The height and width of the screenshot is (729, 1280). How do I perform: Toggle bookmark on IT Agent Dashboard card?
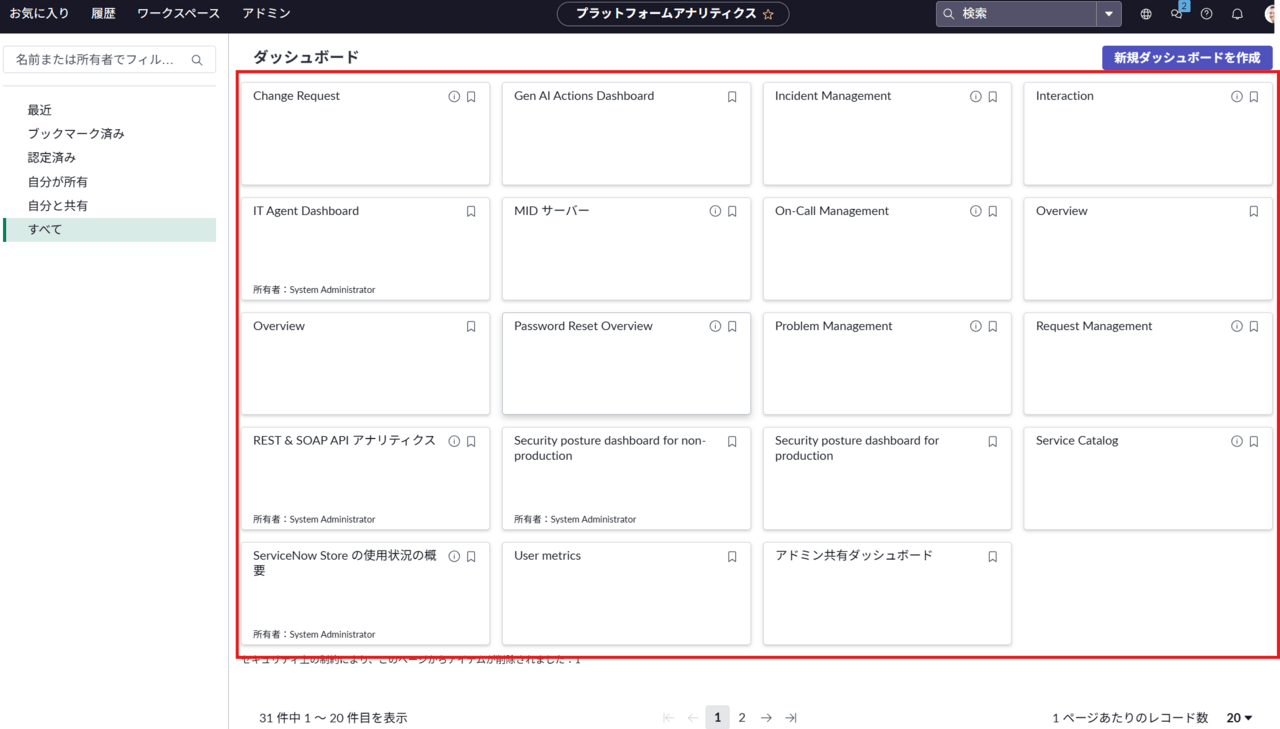[x=471, y=212]
